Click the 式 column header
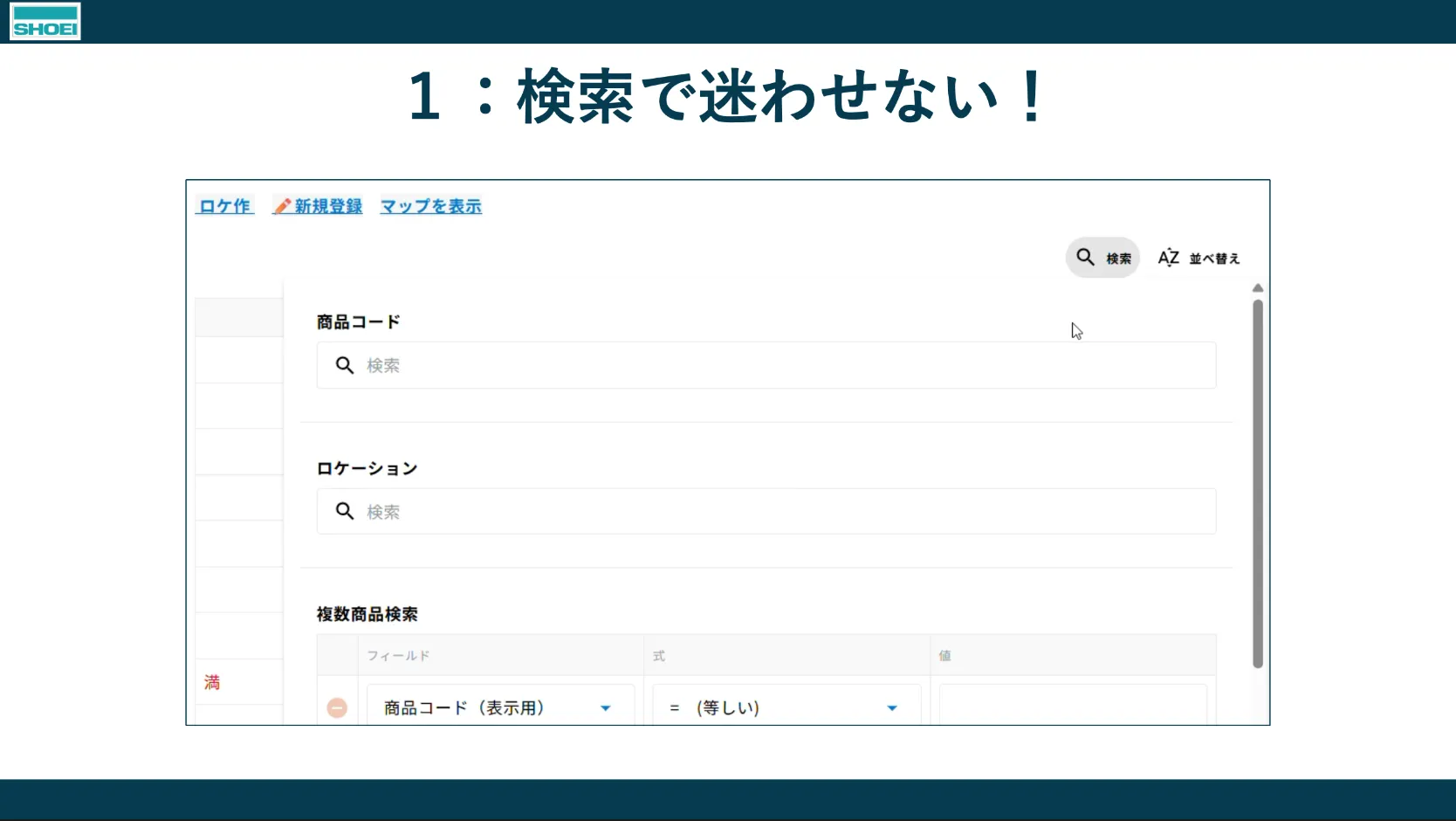 click(659, 655)
